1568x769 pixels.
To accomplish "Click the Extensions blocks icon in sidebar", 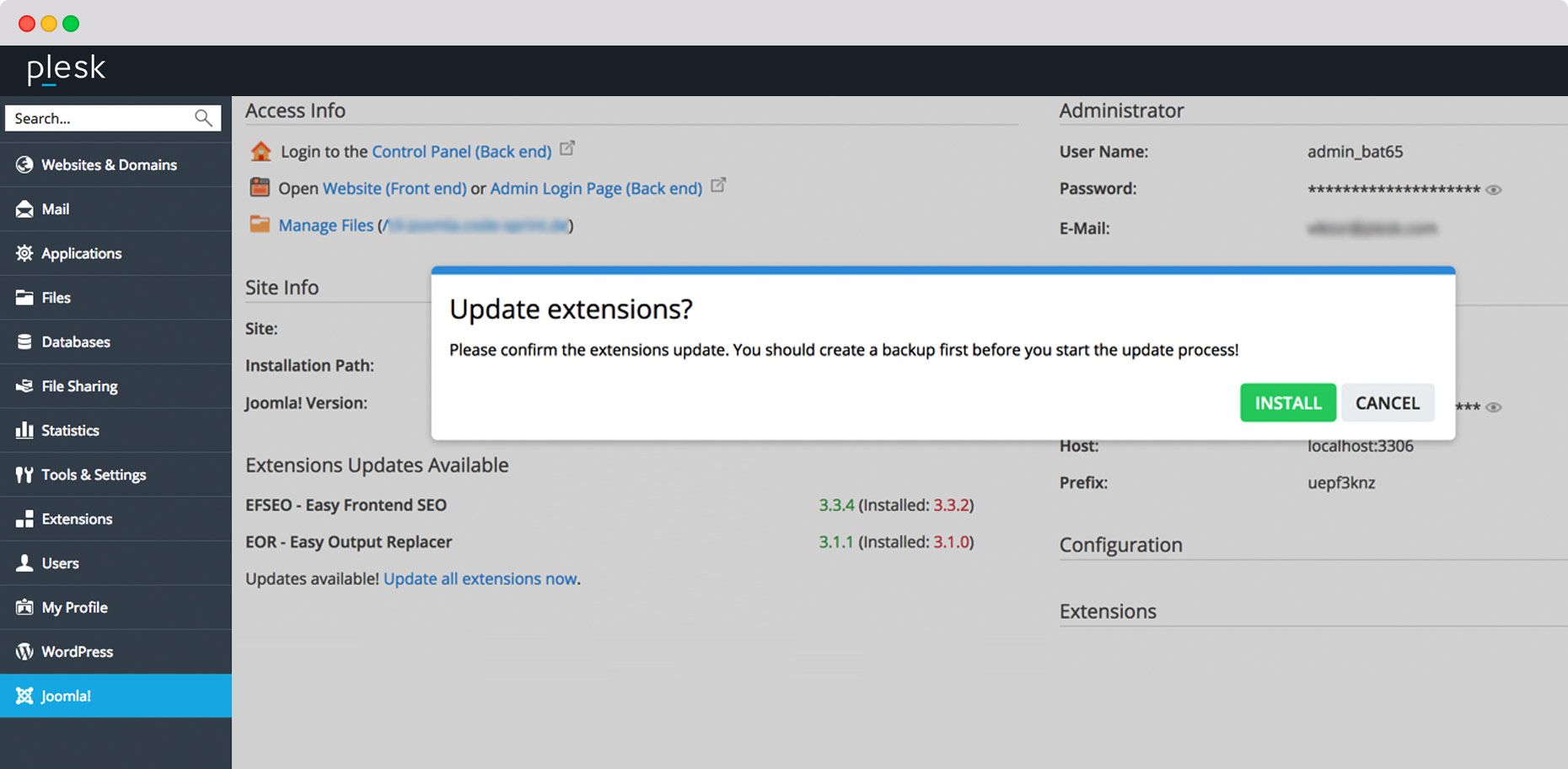I will click(24, 519).
